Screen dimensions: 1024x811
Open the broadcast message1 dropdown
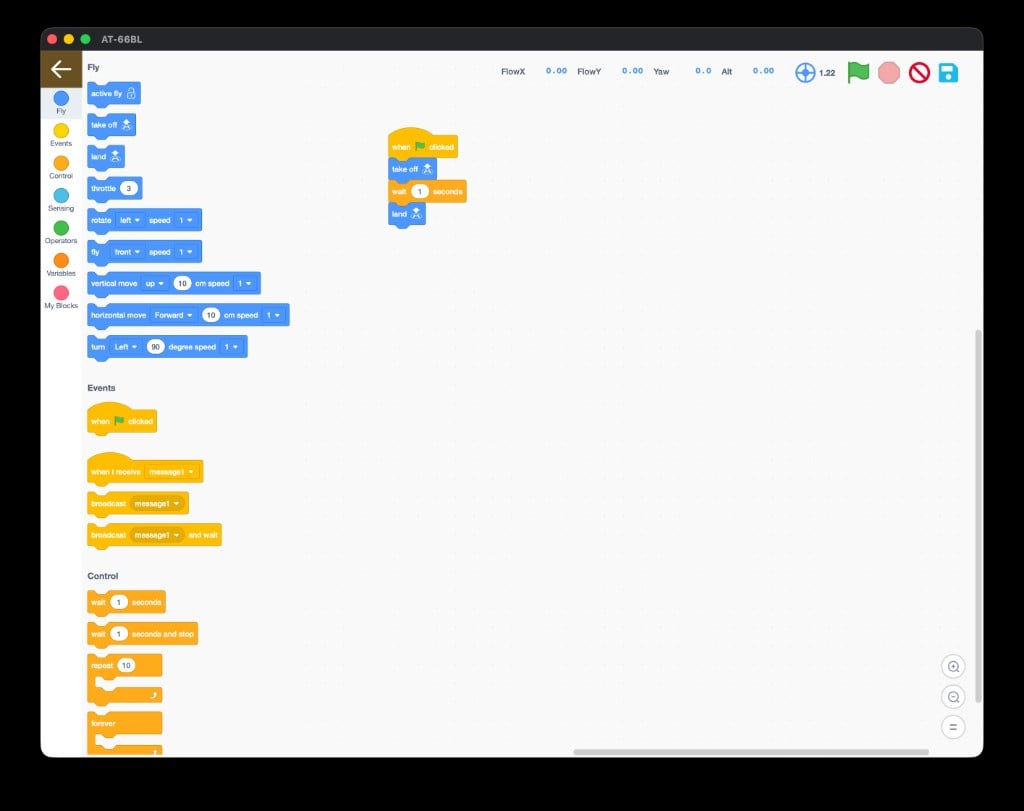pyautogui.click(x=157, y=503)
